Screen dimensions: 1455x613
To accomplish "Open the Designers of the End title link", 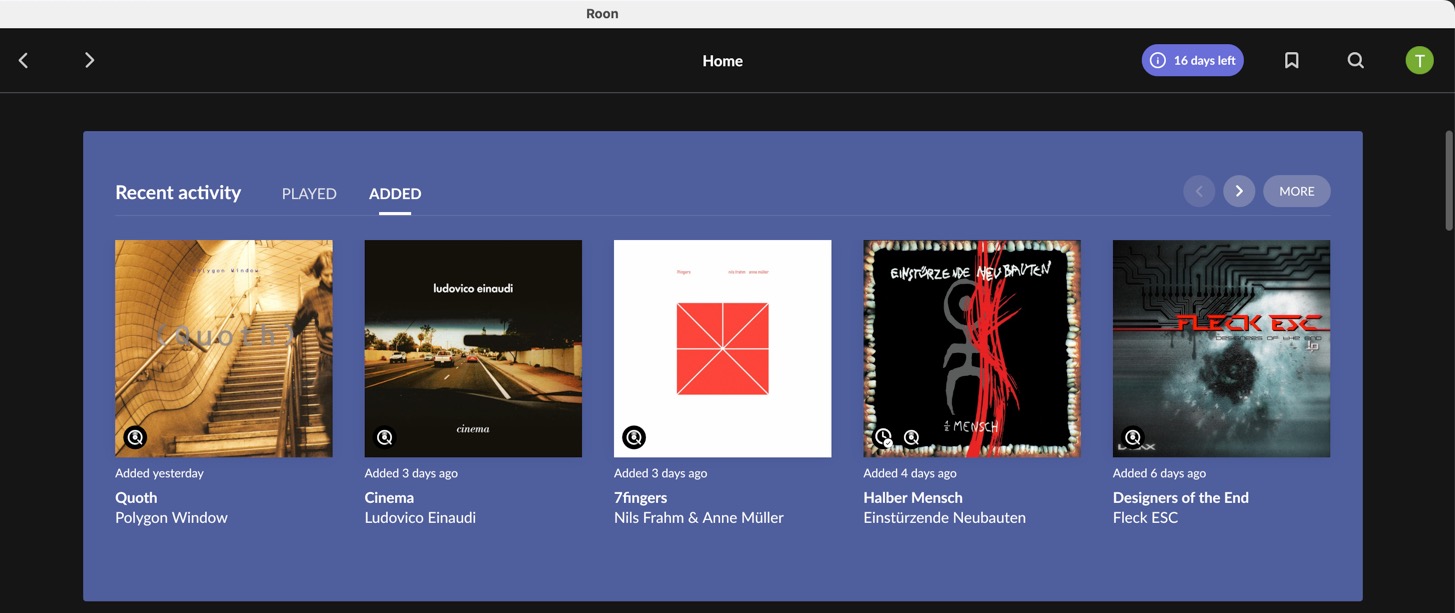I will click(x=1181, y=497).
